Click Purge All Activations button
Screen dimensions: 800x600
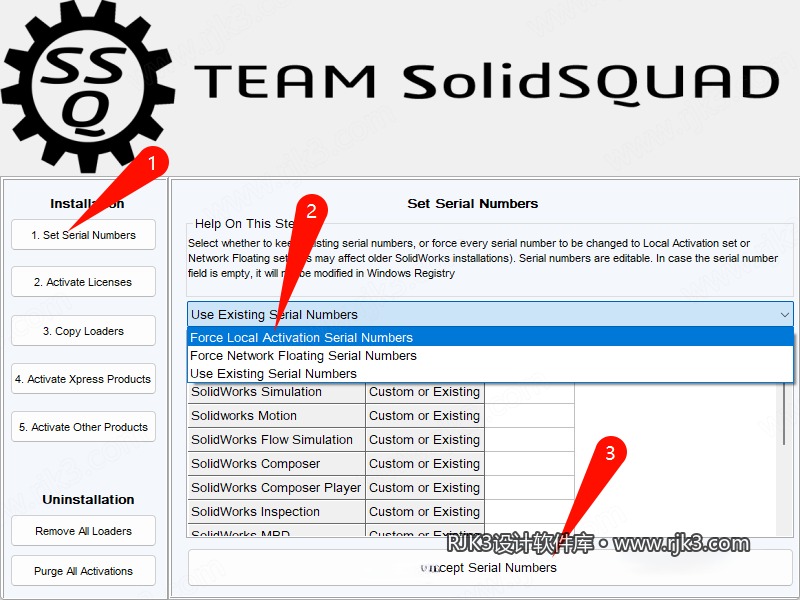(x=83, y=570)
